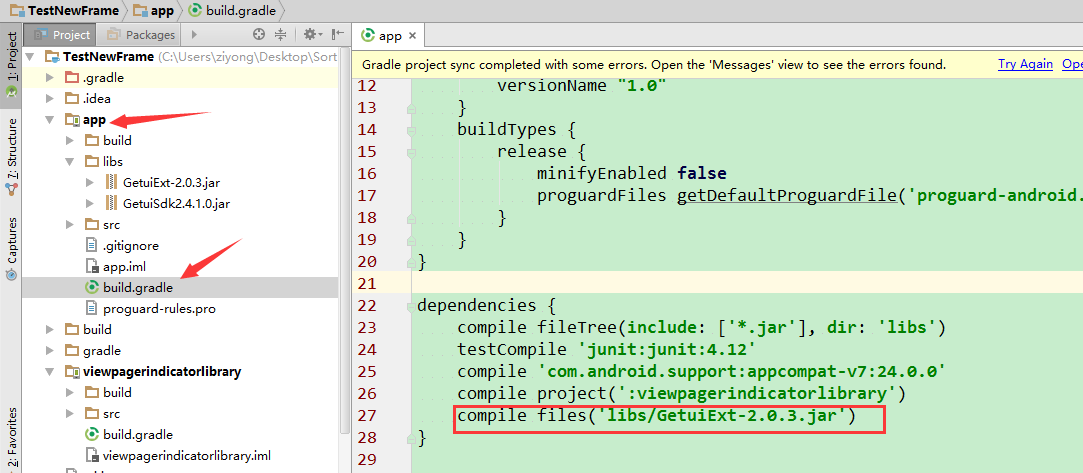Click the Hide panel icon in Project toolbar
This screenshot has width=1083, height=473.
(x=336, y=35)
